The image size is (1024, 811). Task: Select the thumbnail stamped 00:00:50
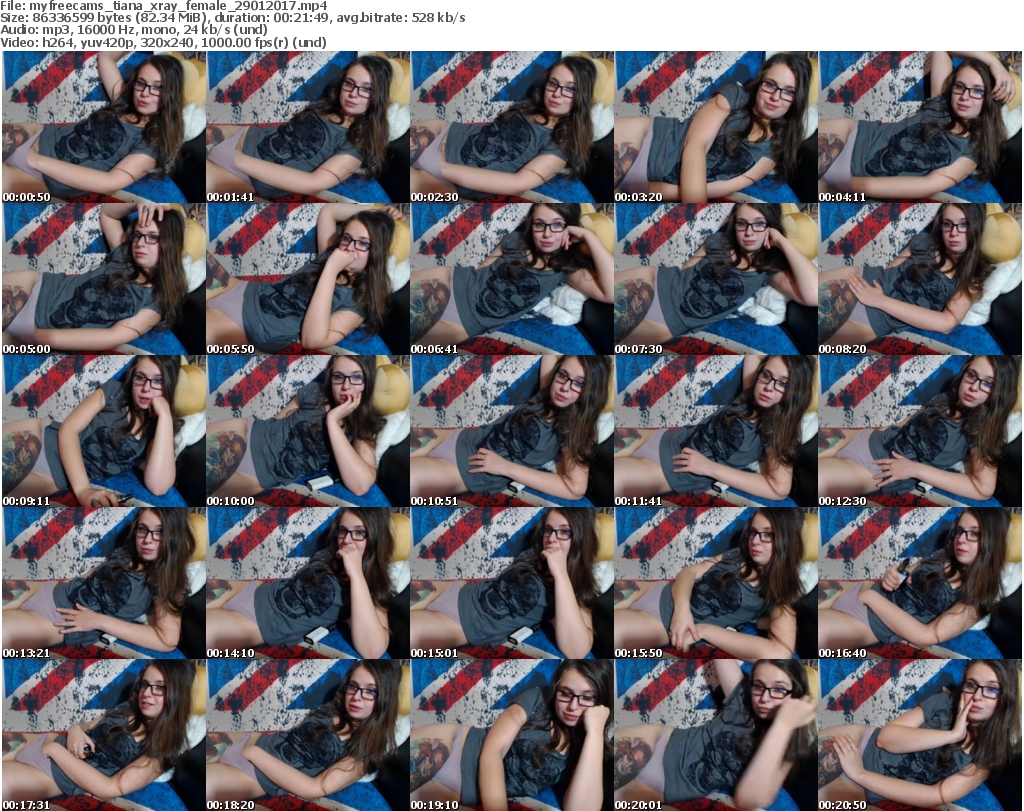pyautogui.click(x=104, y=127)
